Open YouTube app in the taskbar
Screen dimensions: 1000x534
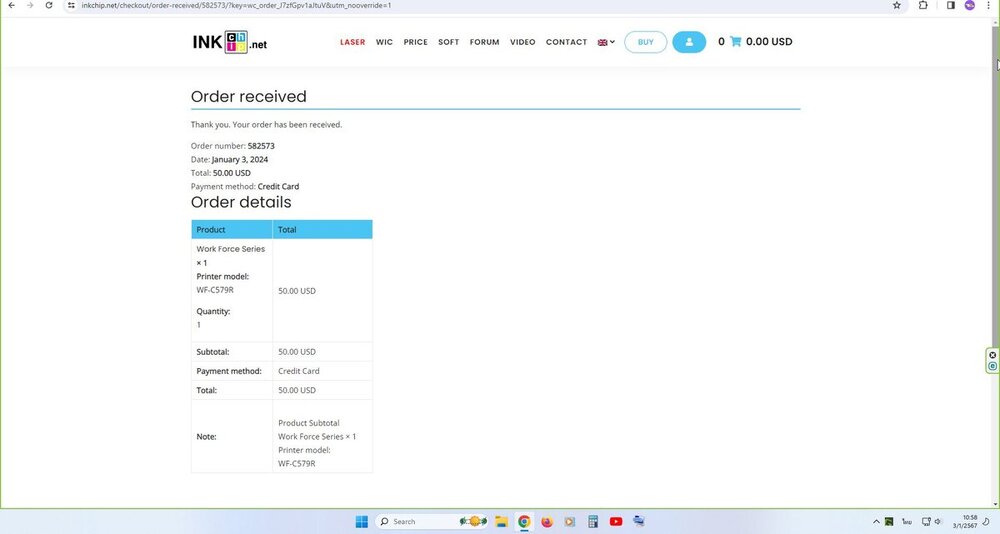[x=615, y=521]
